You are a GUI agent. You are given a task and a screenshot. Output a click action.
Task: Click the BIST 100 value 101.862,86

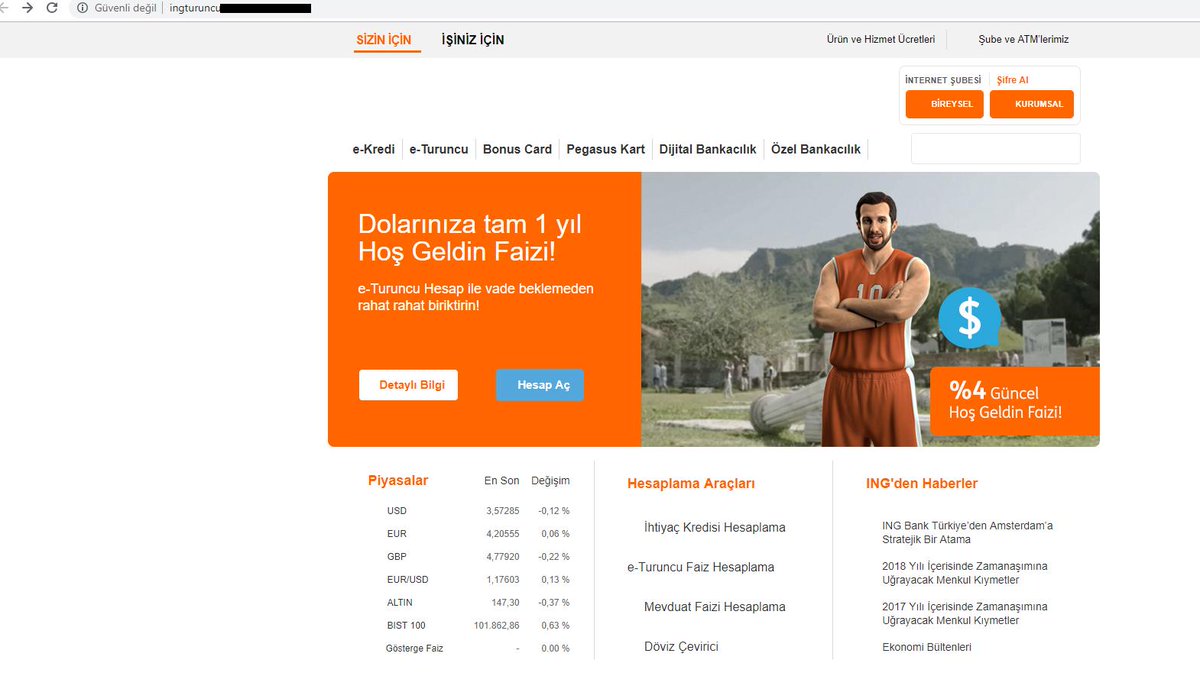(x=497, y=626)
